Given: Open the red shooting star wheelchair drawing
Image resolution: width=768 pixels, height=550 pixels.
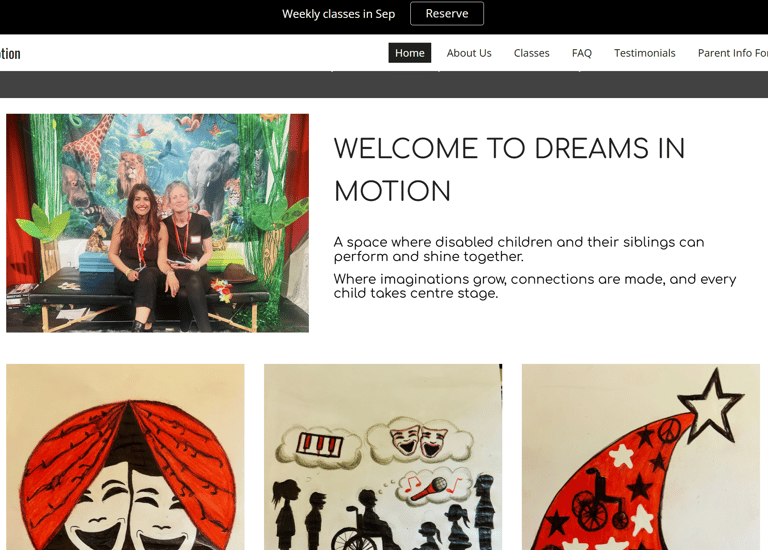Looking at the screenshot, I should [641, 457].
